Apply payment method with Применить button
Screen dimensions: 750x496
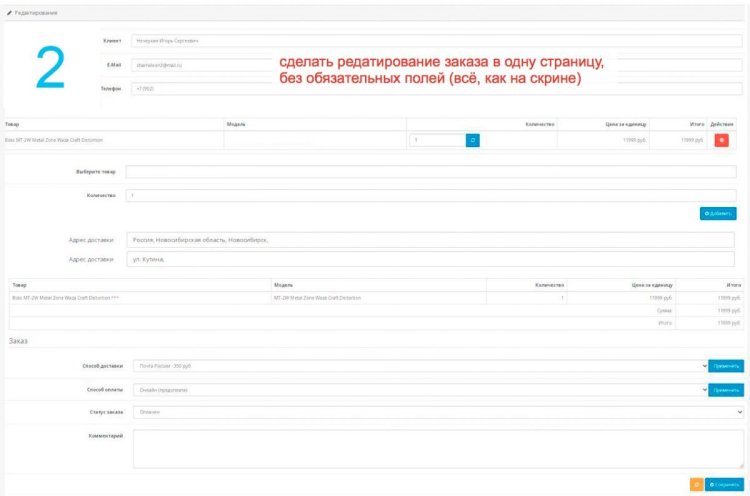tap(726, 390)
